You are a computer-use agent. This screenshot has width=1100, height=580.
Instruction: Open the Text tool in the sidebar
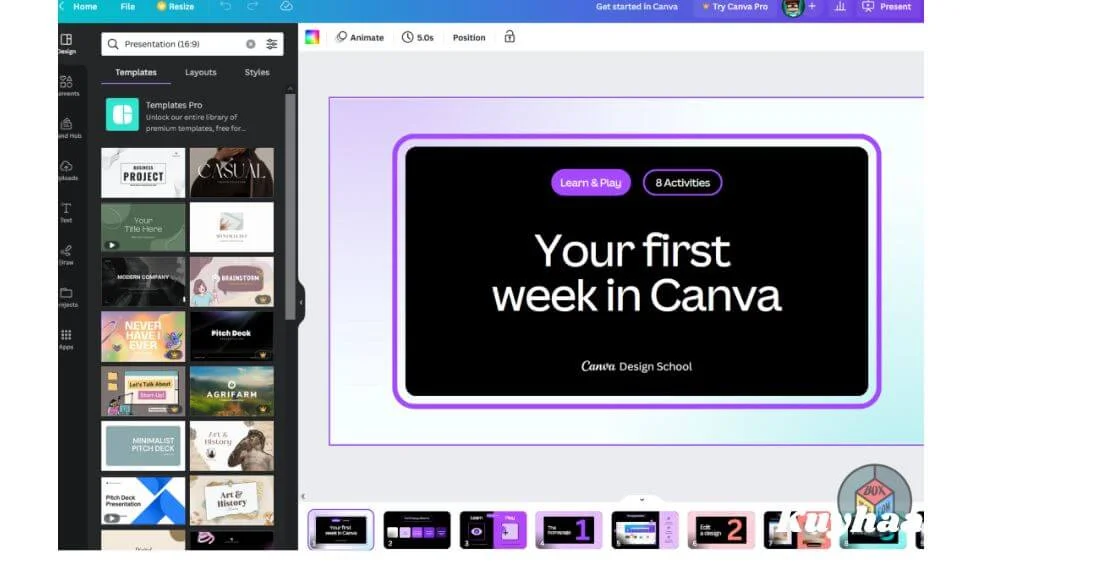click(x=66, y=212)
